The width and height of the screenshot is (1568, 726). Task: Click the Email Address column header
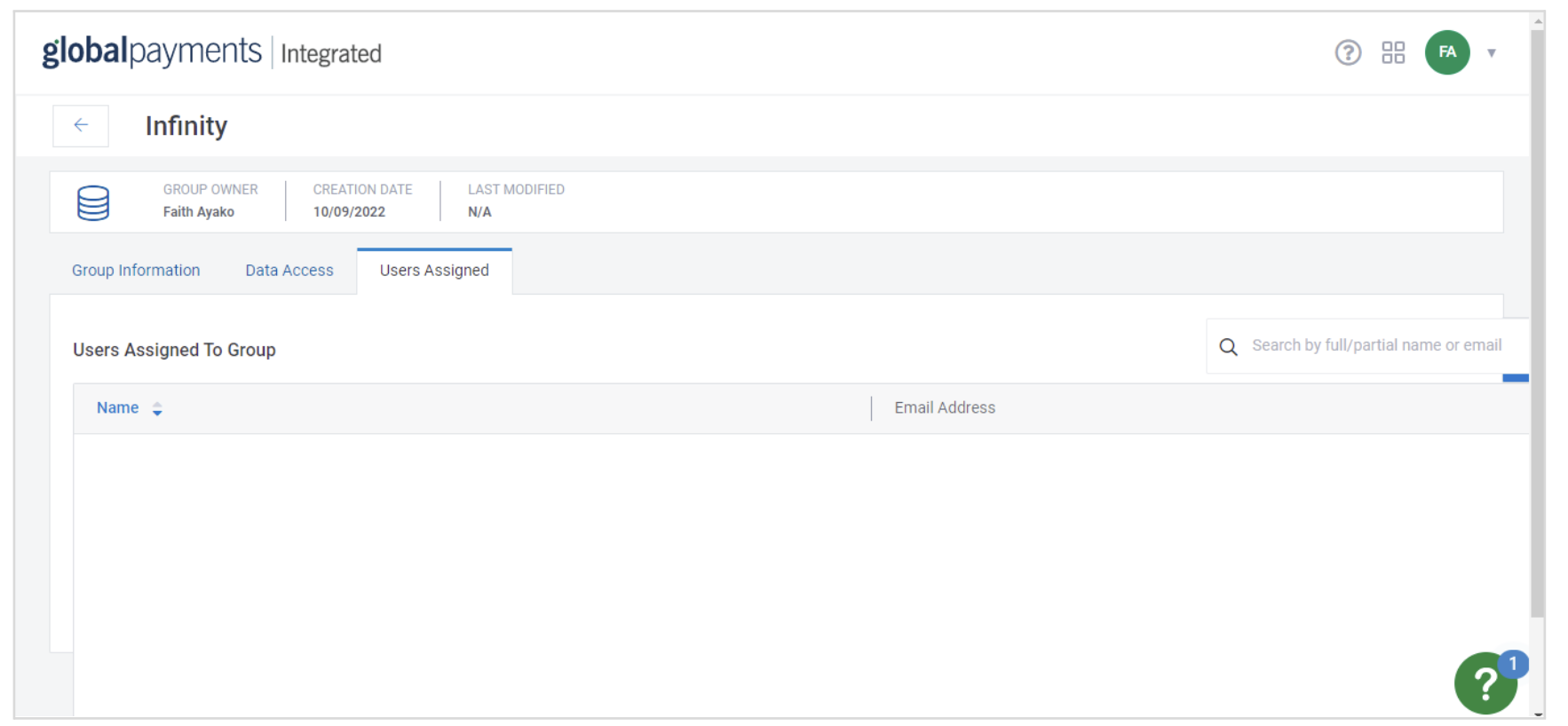point(945,408)
